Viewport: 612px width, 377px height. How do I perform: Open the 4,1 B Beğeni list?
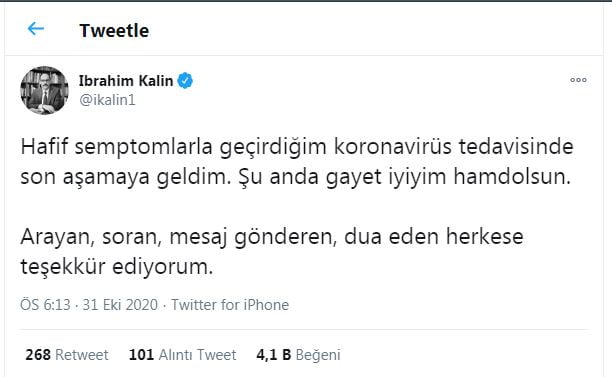[298, 355]
